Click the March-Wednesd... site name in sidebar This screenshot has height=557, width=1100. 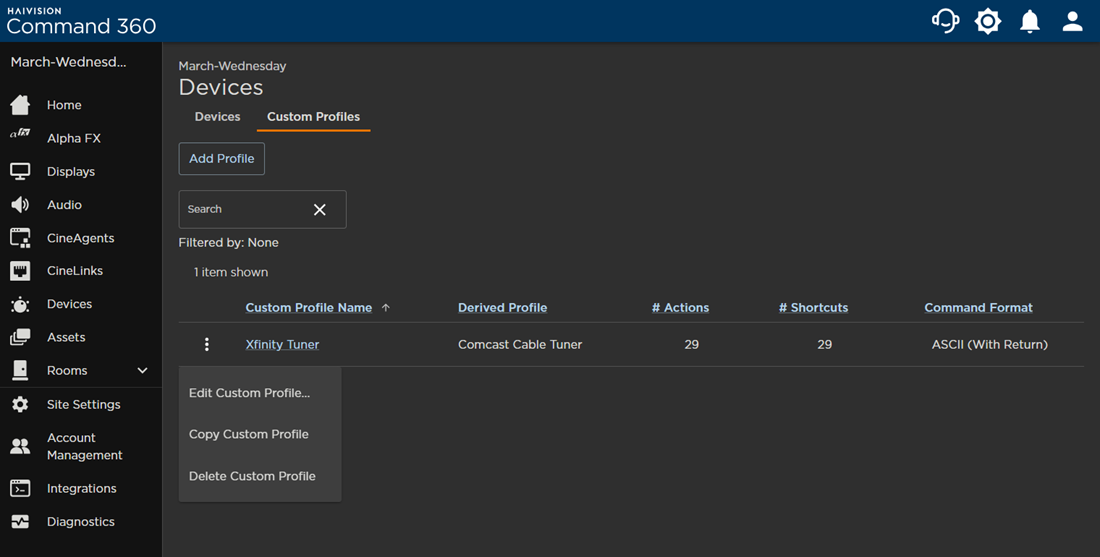pos(69,62)
